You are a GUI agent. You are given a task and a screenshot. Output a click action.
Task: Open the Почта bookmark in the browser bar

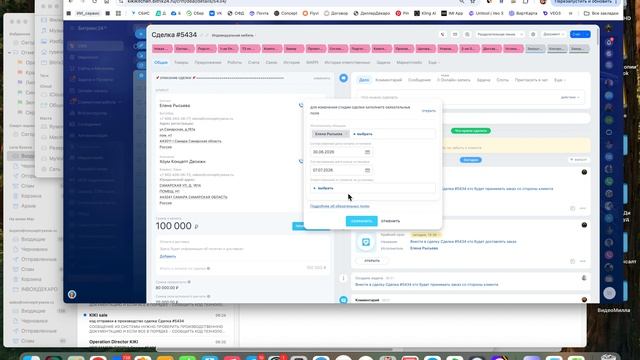259,13
